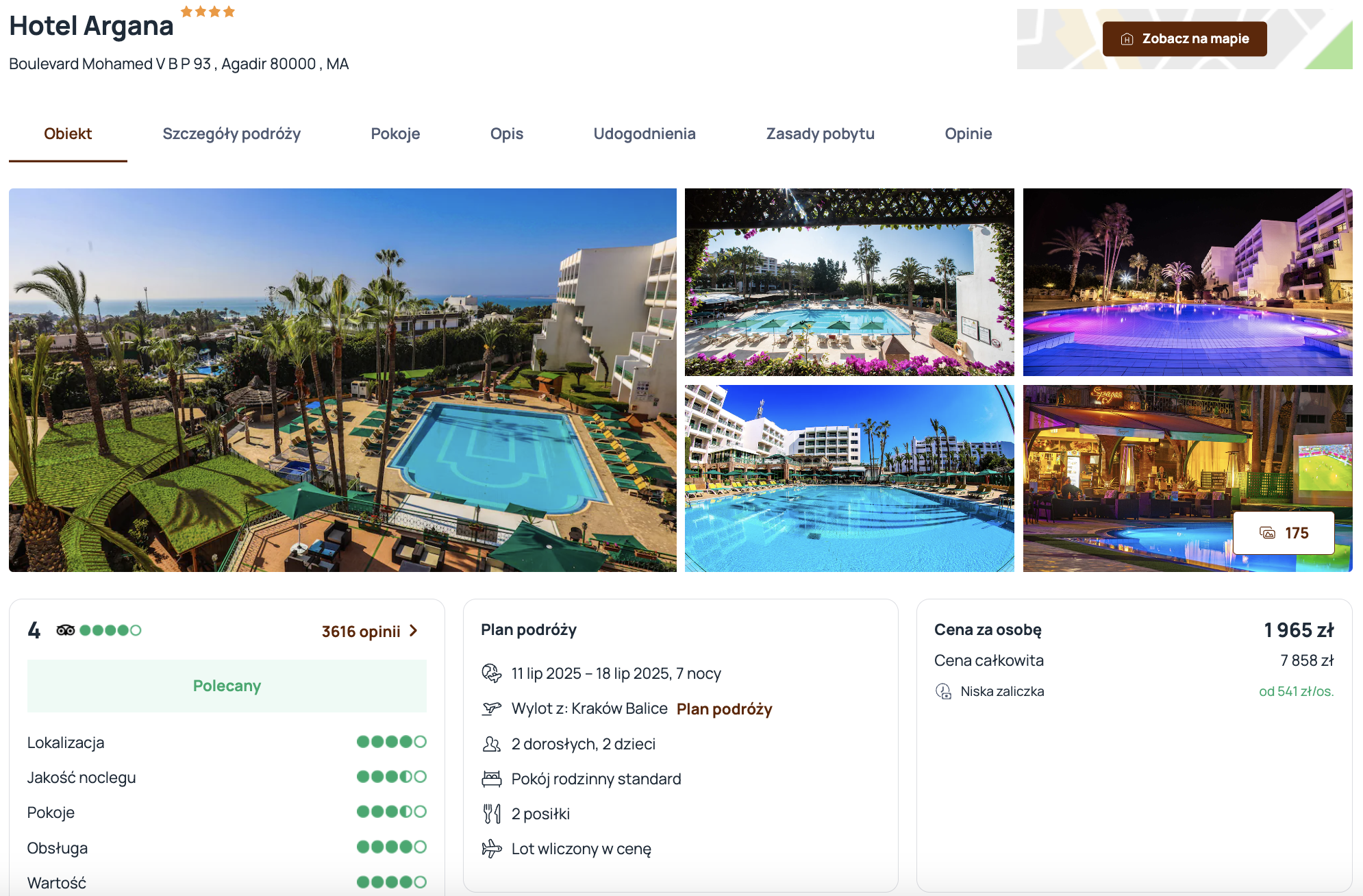Go to Szczegóły podróży tab
The image size is (1363, 896).
232,134
